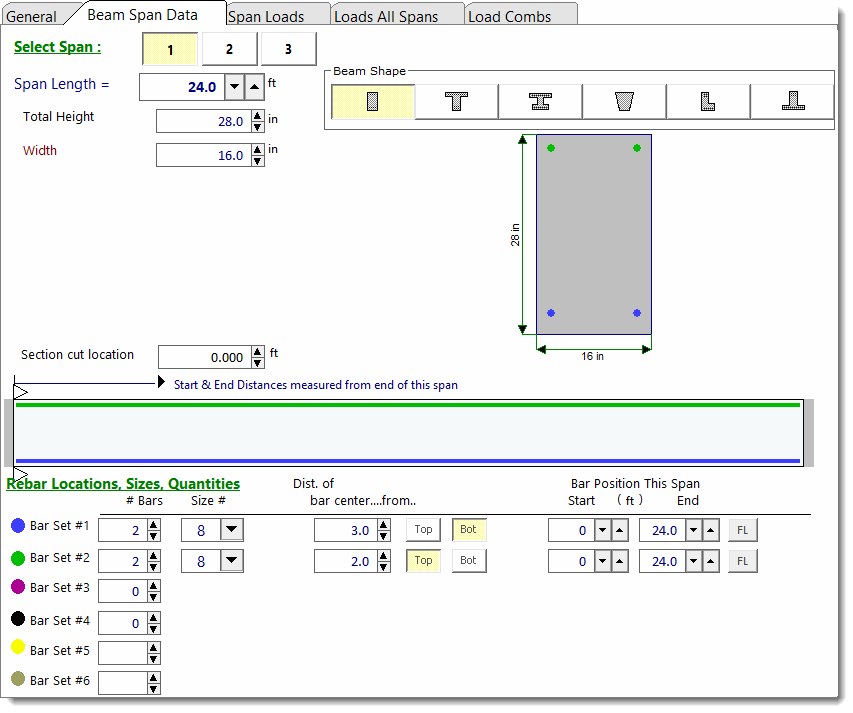This screenshot has height=713, width=853.
Task: Select the rectangular beam shape icon
Action: coord(373,102)
